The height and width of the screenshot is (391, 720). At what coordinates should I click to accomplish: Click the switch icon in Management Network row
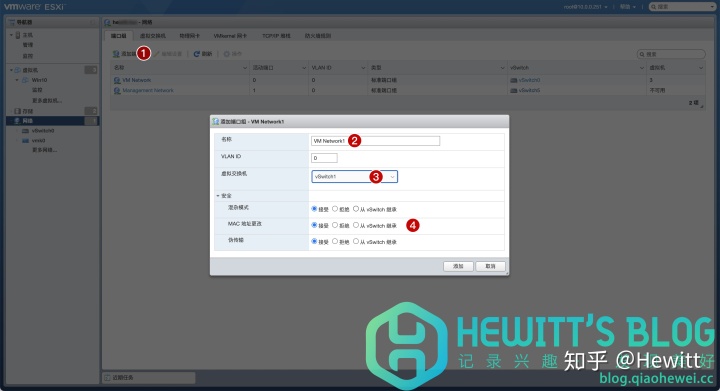(513, 90)
